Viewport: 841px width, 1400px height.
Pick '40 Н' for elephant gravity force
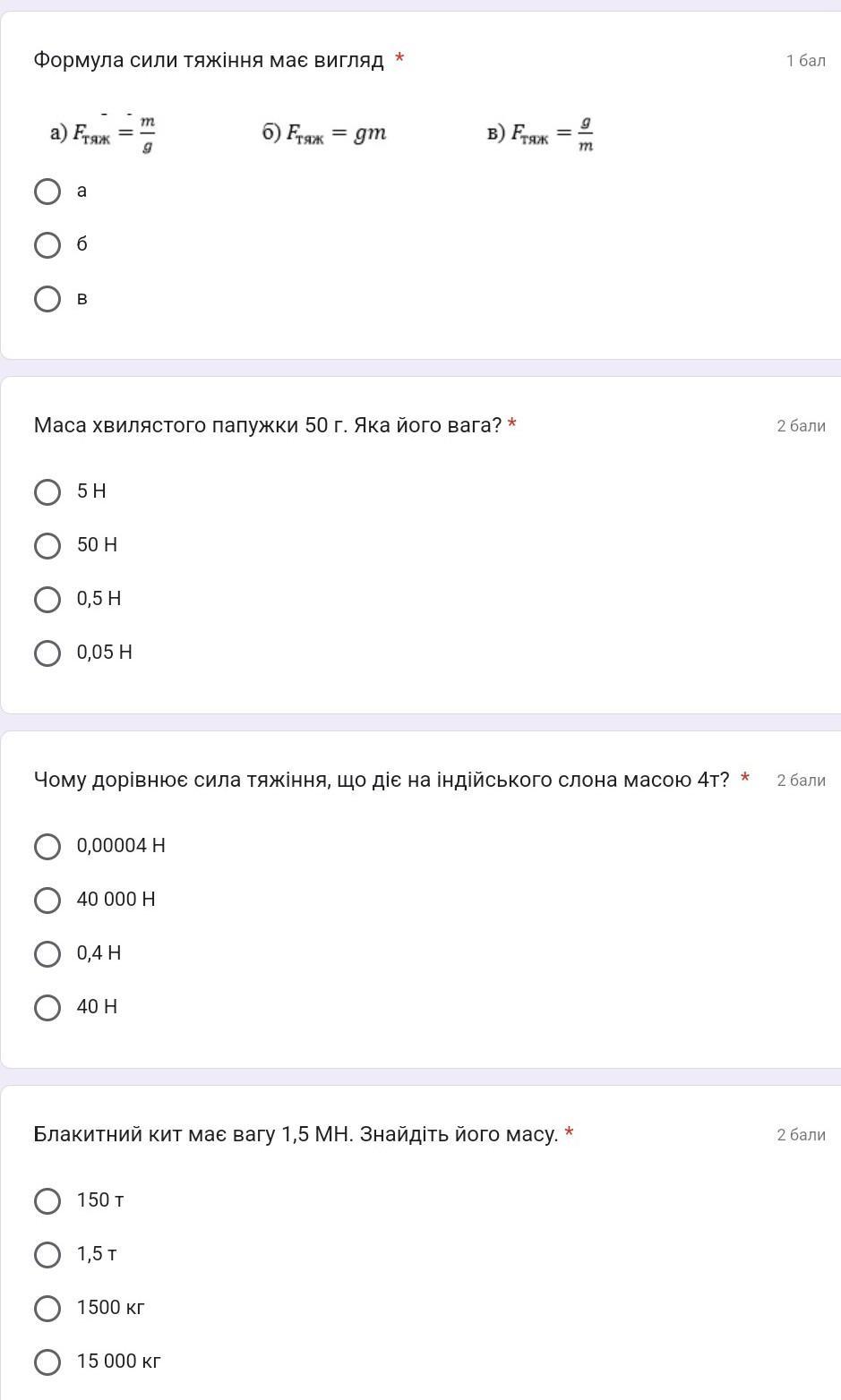(x=47, y=1008)
